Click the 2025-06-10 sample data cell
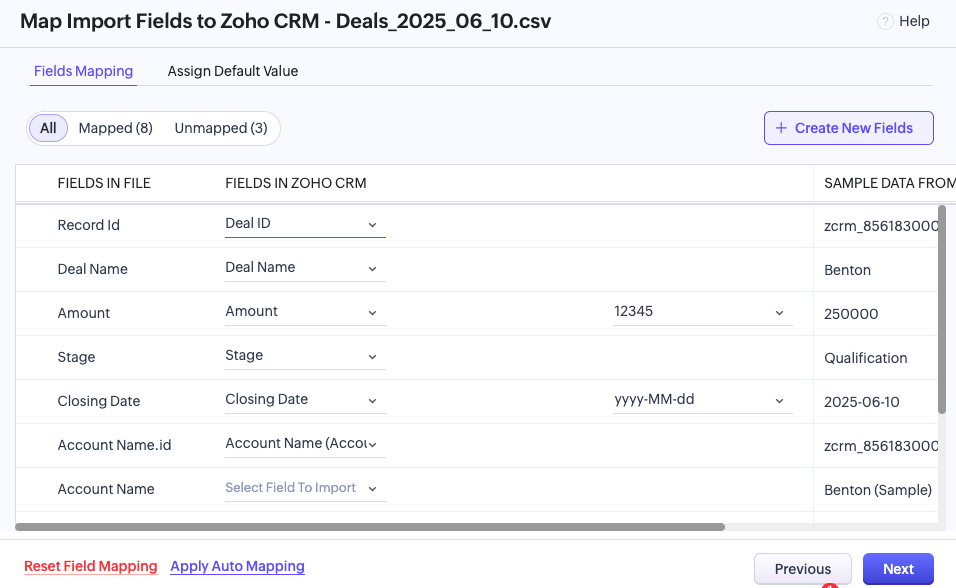This screenshot has width=956, height=588. coord(861,402)
